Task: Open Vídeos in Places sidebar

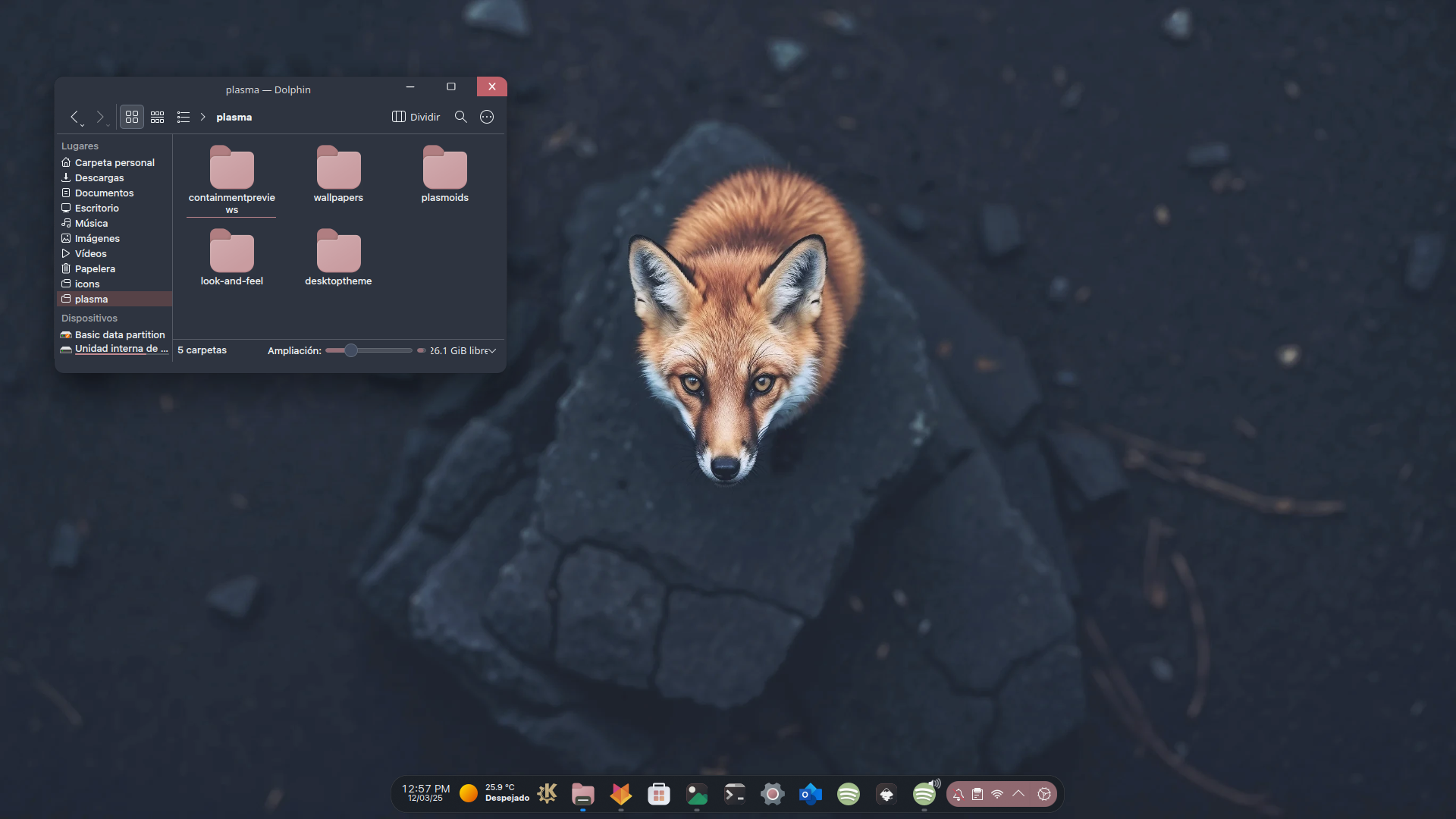Action: (x=115, y=253)
